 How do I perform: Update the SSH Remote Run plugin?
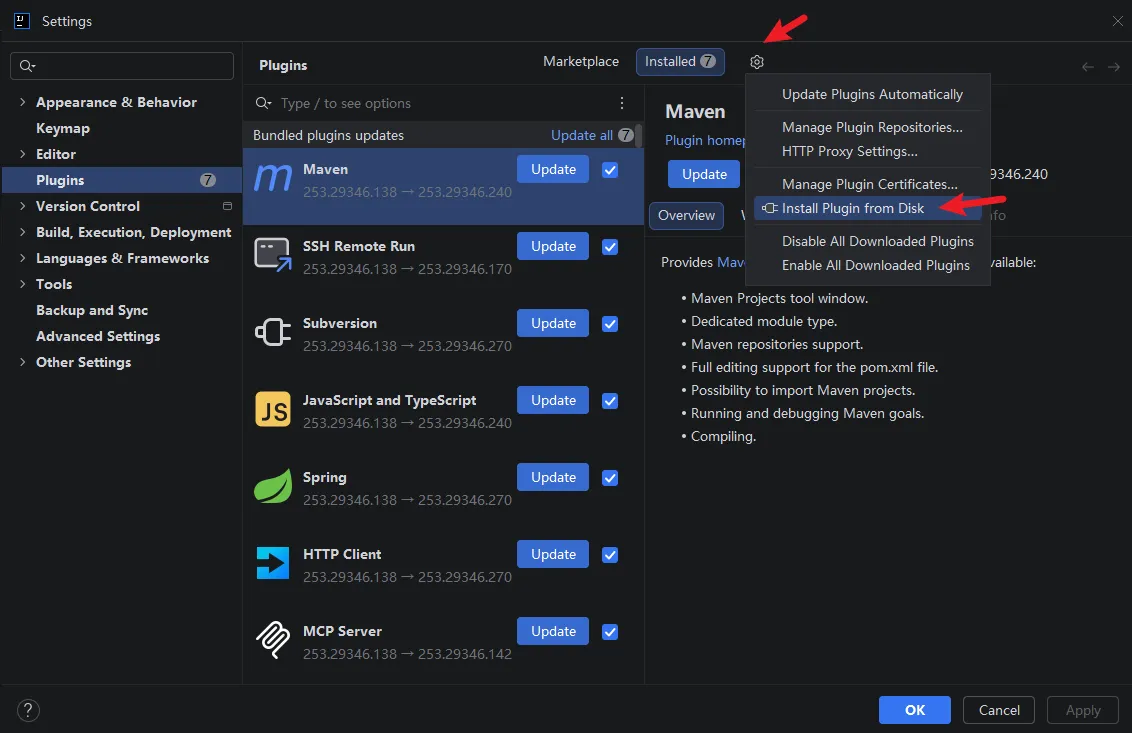tap(553, 246)
